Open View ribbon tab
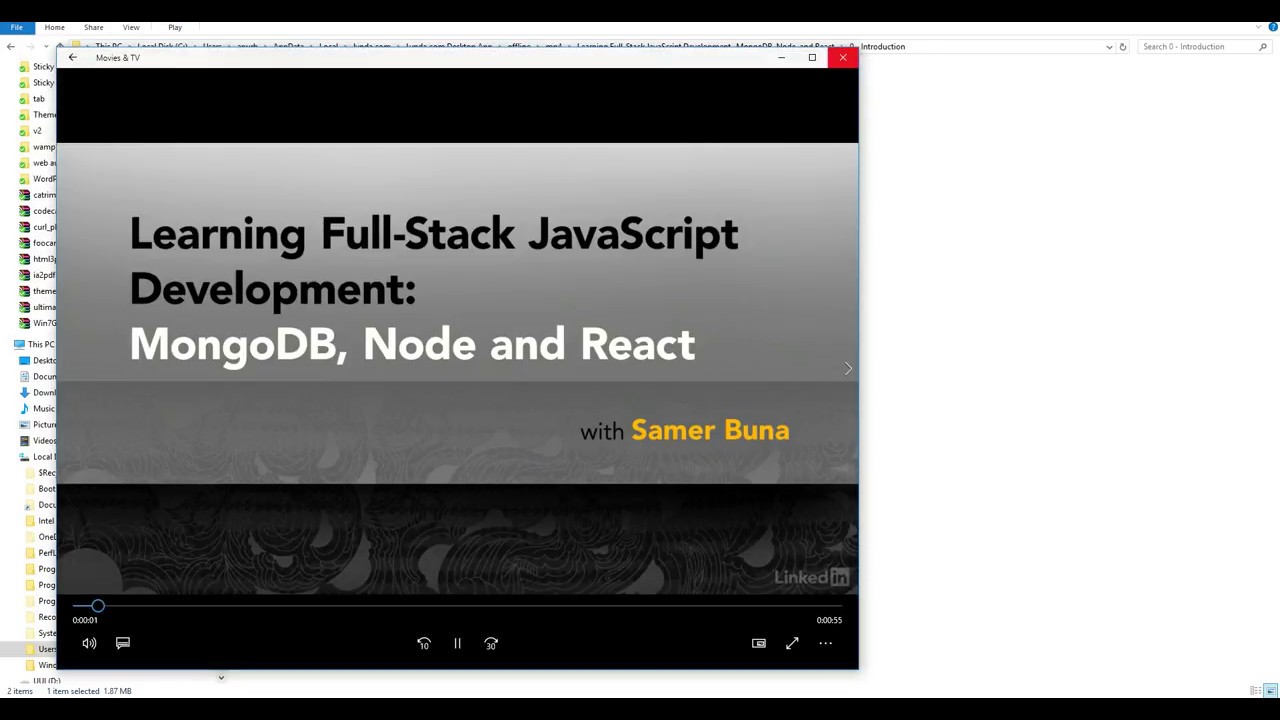 (x=131, y=28)
